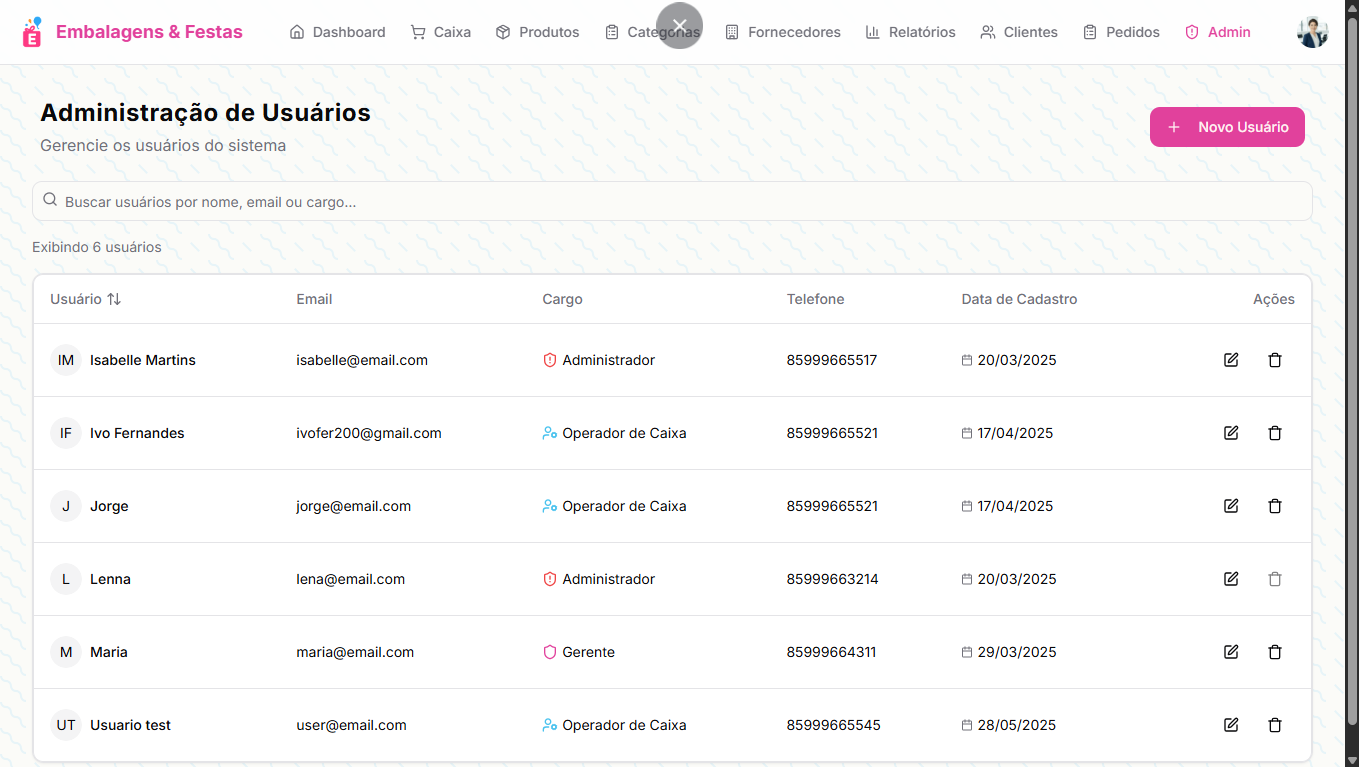Open profile avatar in top right
Viewport: 1359px width, 767px height.
pyautogui.click(x=1312, y=32)
